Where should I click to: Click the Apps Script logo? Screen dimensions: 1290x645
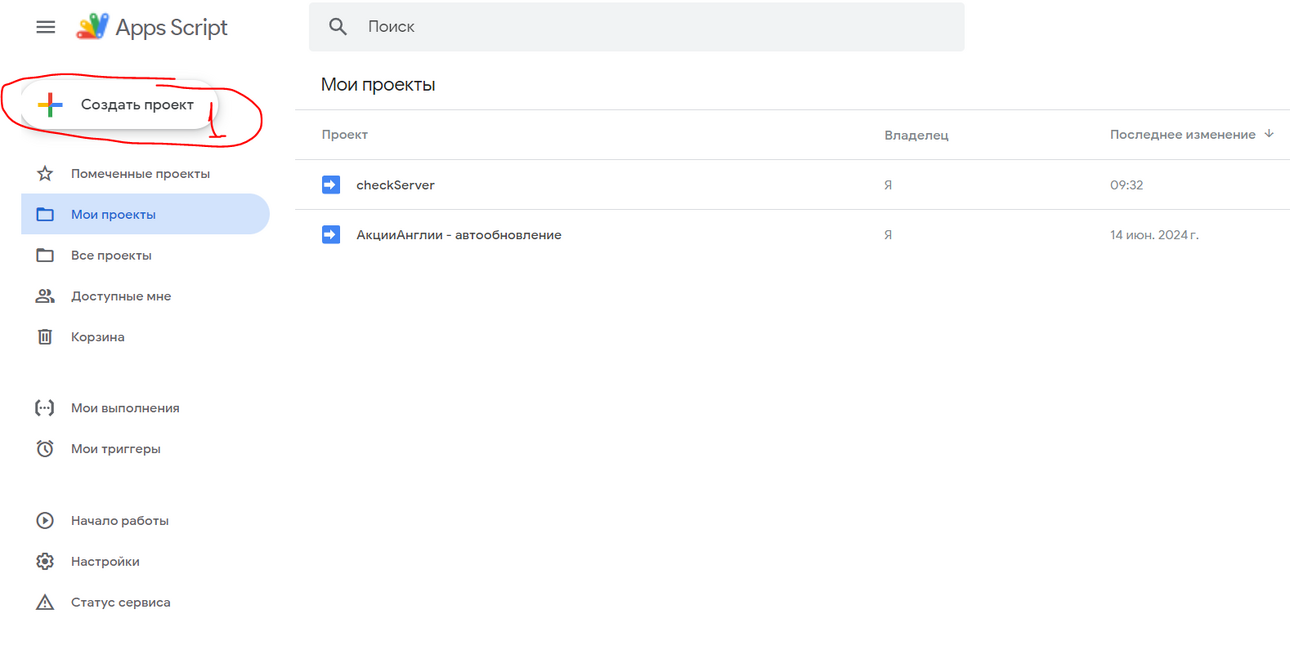pos(92,27)
